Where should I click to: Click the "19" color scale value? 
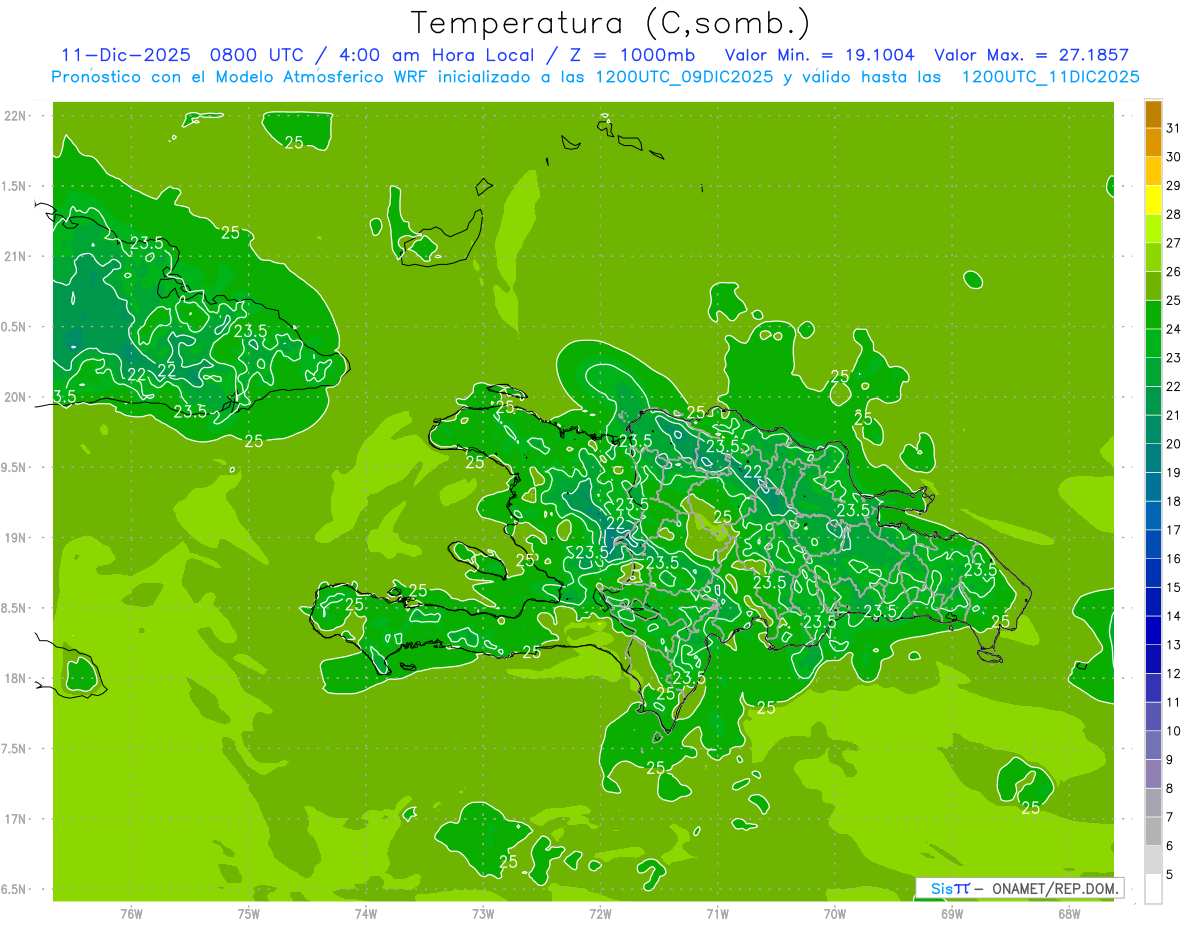coord(1173,473)
